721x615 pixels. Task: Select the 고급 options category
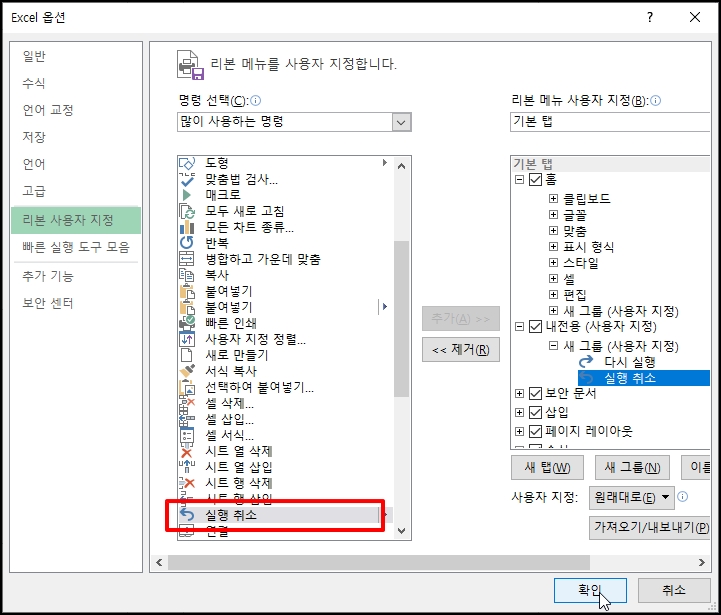coord(76,191)
